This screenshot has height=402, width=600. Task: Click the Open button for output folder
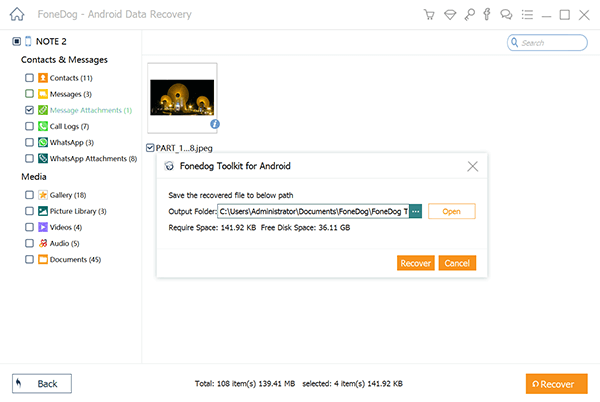click(x=452, y=211)
